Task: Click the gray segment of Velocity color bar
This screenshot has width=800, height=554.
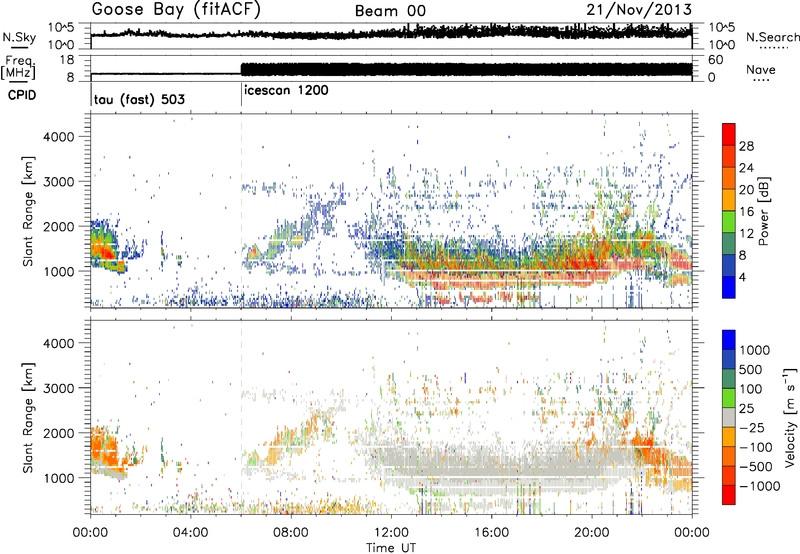Action: (729, 417)
